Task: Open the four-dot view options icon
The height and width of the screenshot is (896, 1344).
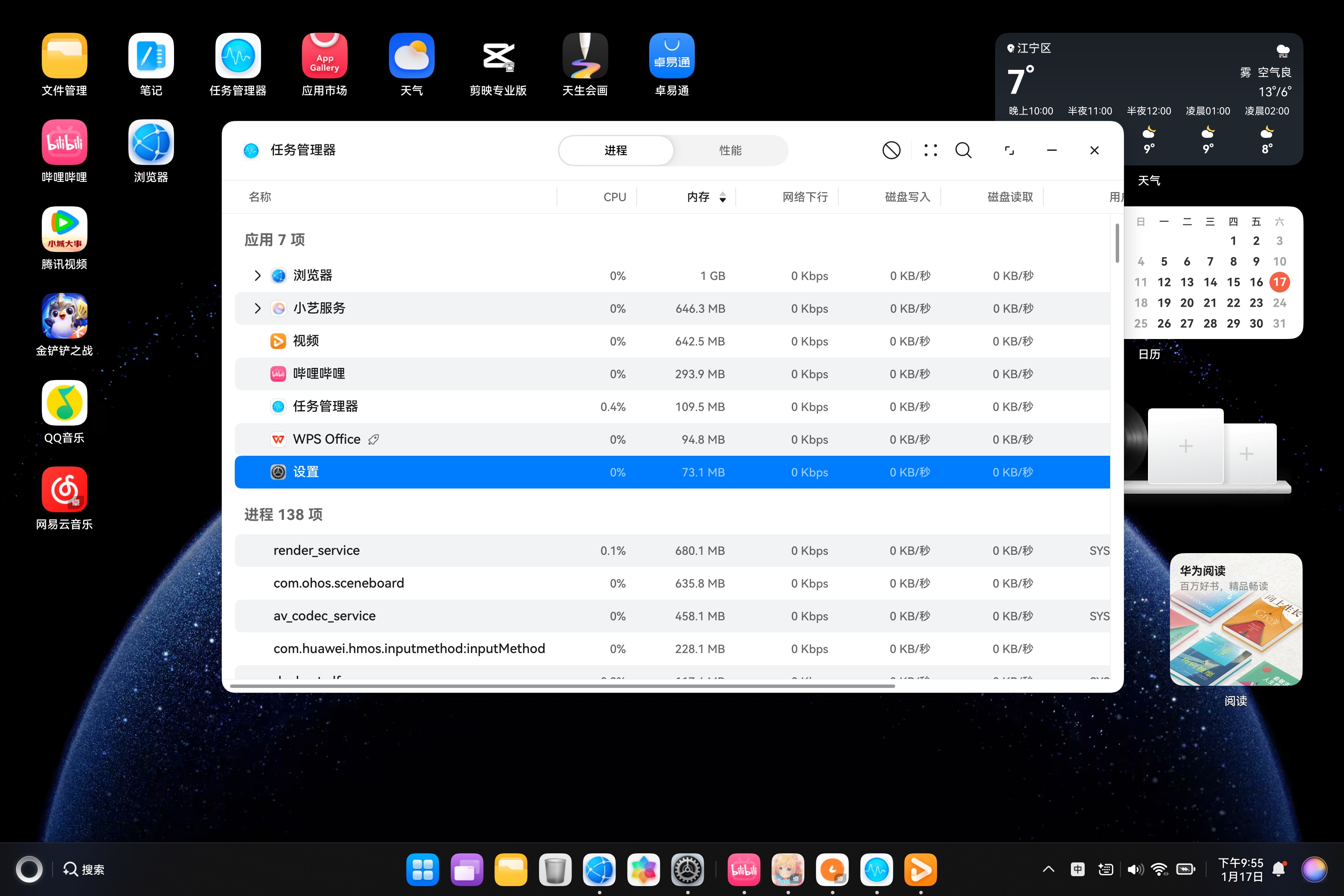Action: [x=930, y=150]
